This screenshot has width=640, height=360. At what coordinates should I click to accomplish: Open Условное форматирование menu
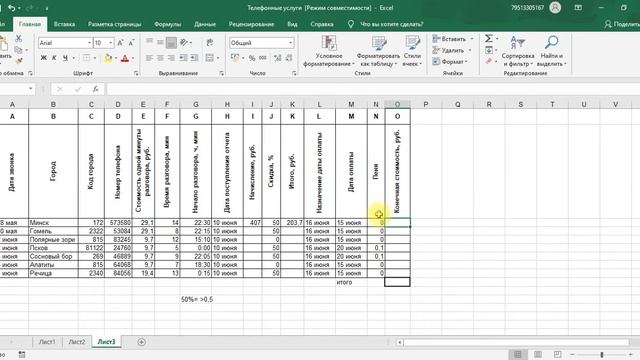[329, 51]
